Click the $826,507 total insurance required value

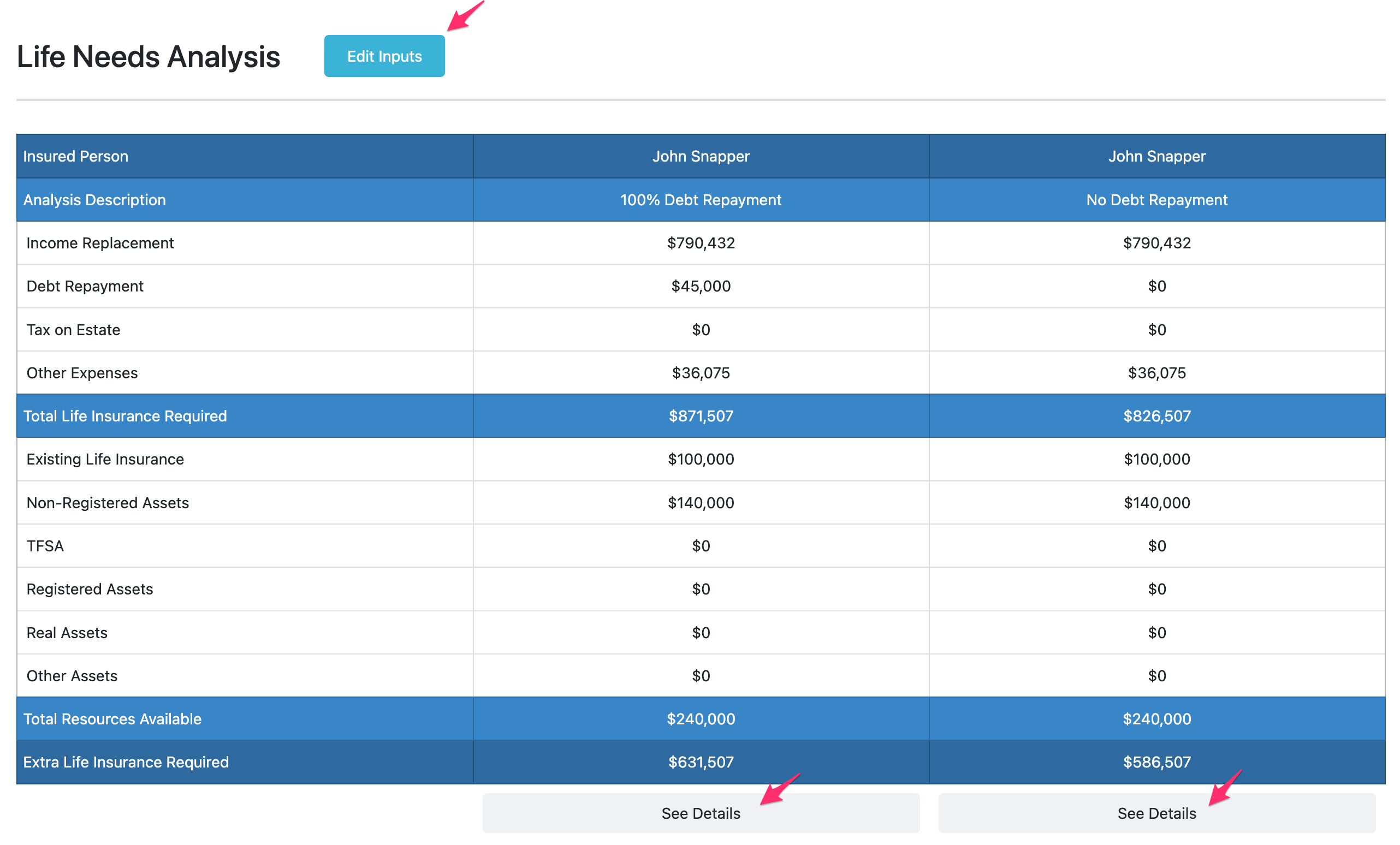tap(1156, 416)
